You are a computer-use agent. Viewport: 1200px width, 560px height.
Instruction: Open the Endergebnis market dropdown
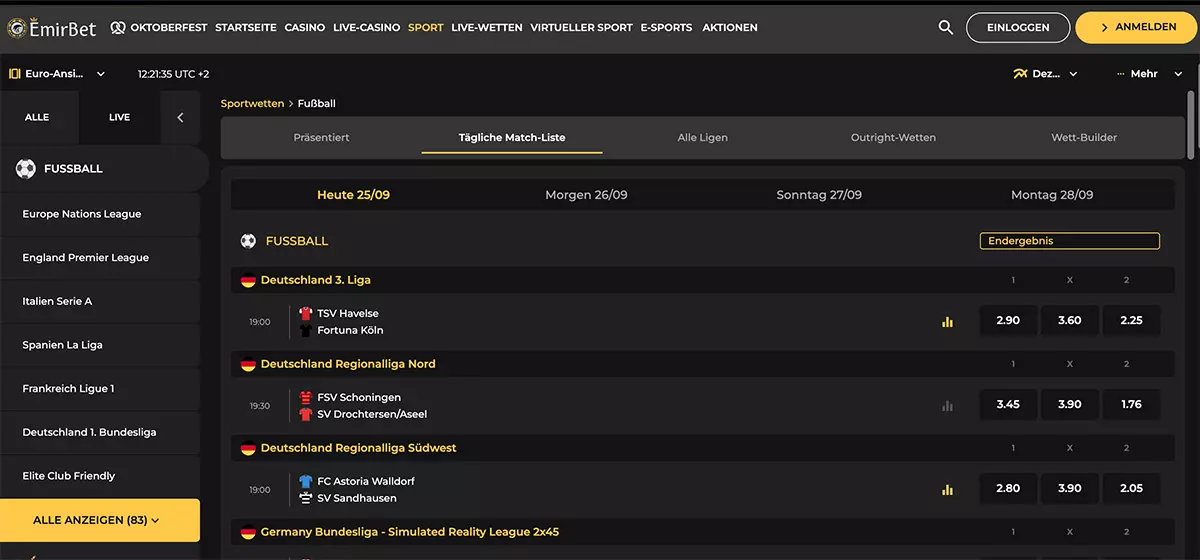[1070, 241]
